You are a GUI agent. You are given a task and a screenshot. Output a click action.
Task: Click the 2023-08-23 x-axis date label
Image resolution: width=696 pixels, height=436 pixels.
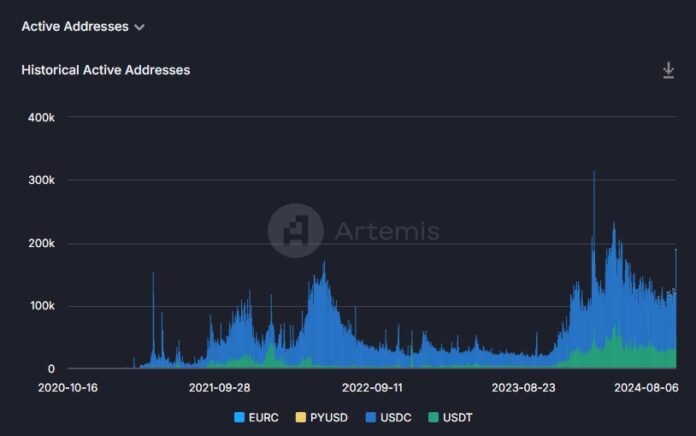click(523, 388)
